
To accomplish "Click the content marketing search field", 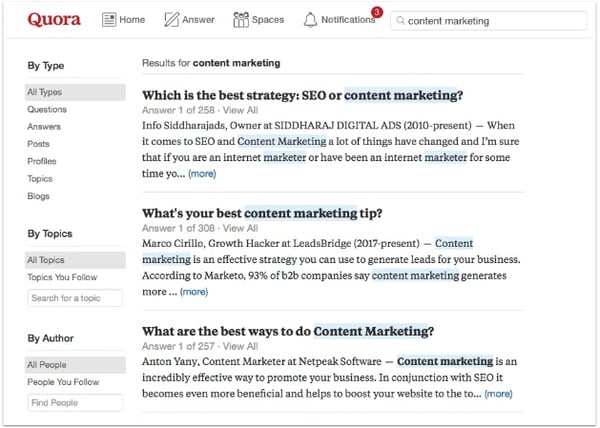I will 489,21.
